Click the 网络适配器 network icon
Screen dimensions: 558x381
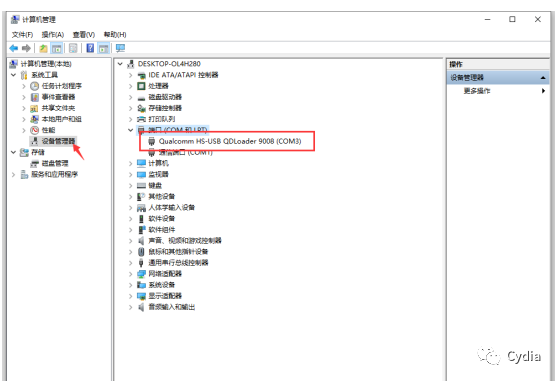coord(141,274)
